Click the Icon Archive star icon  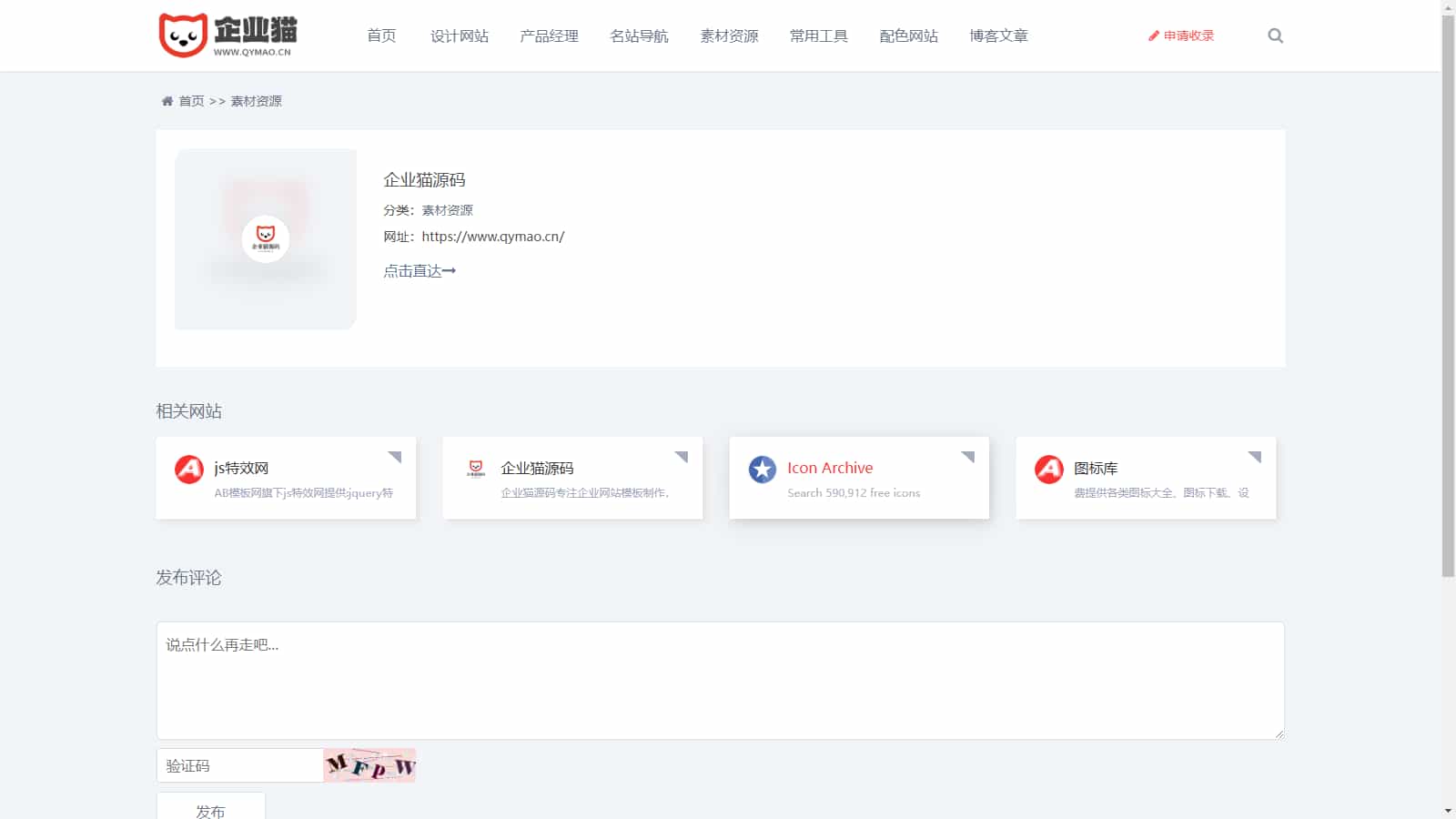tap(763, 470)
